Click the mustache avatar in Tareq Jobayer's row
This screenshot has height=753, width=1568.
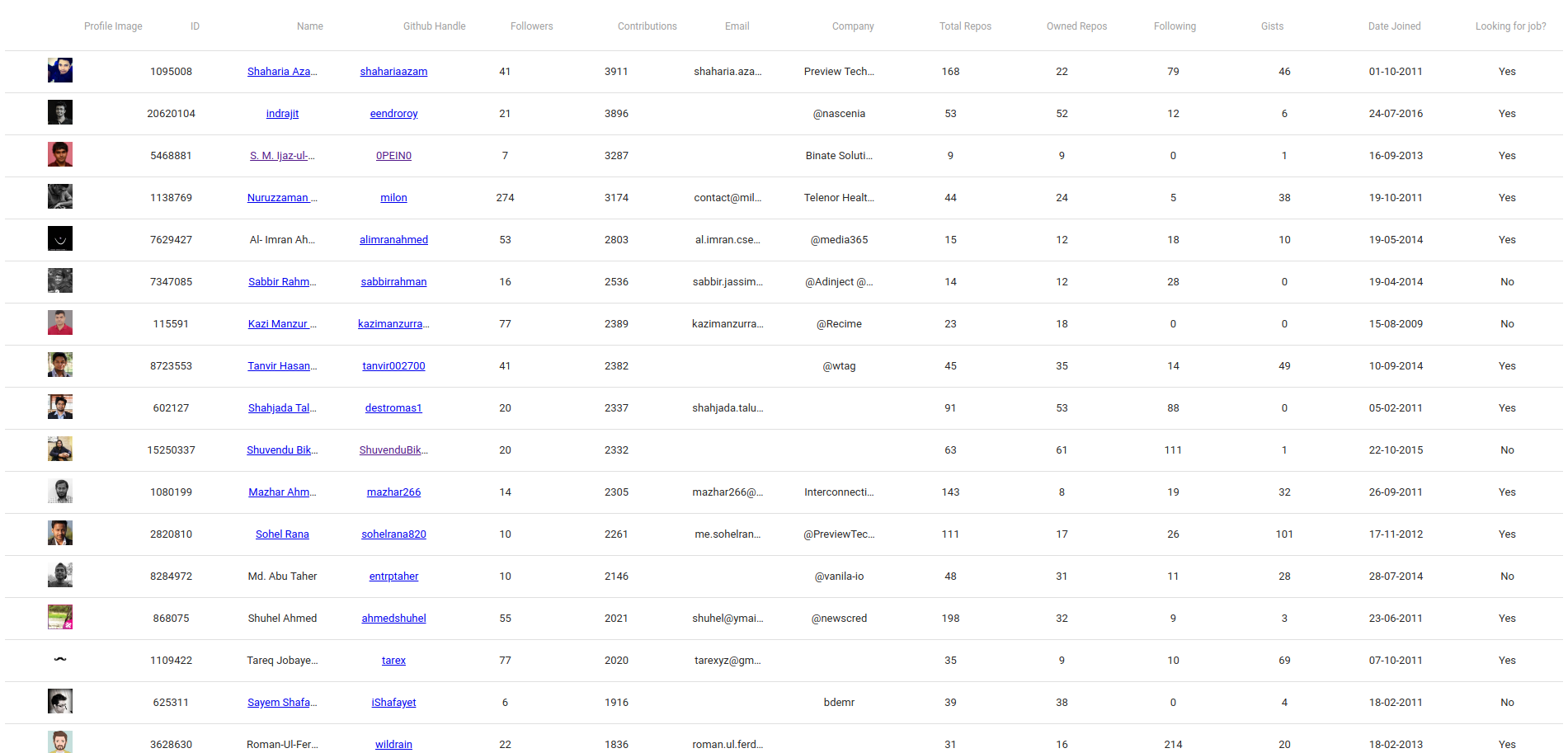60,660
